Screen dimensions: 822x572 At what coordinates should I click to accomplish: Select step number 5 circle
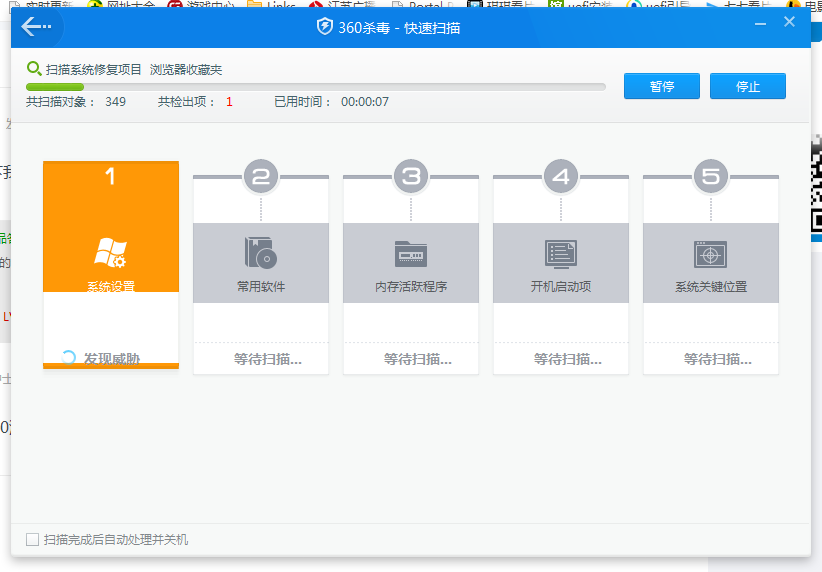click(711, 176)
